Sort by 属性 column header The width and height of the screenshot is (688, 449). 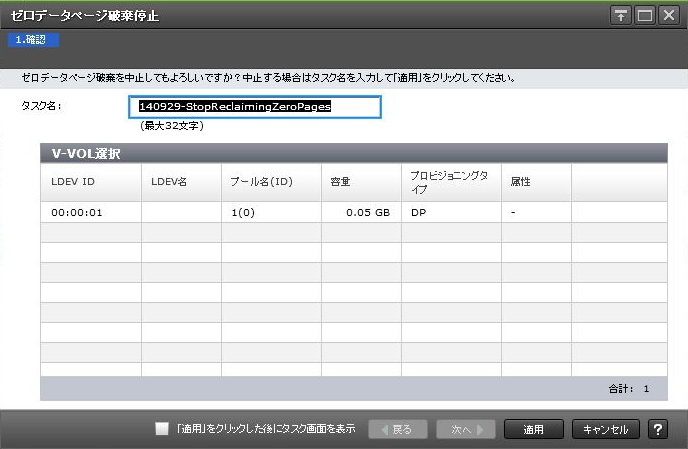[536, 182]
